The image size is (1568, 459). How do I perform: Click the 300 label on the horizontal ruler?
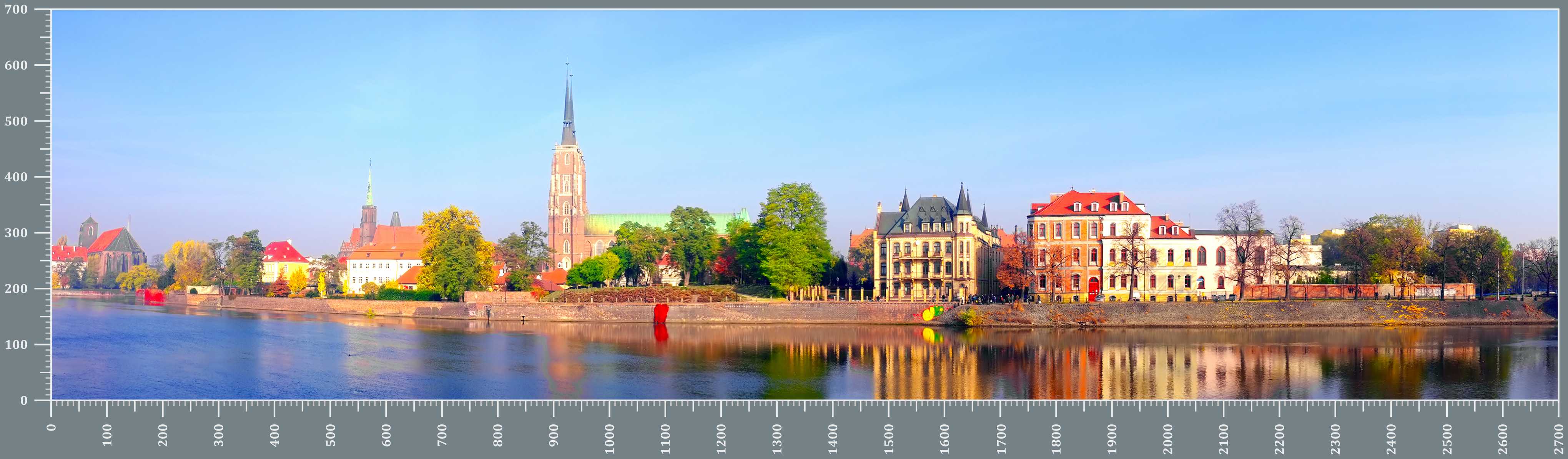click(218, 436)
